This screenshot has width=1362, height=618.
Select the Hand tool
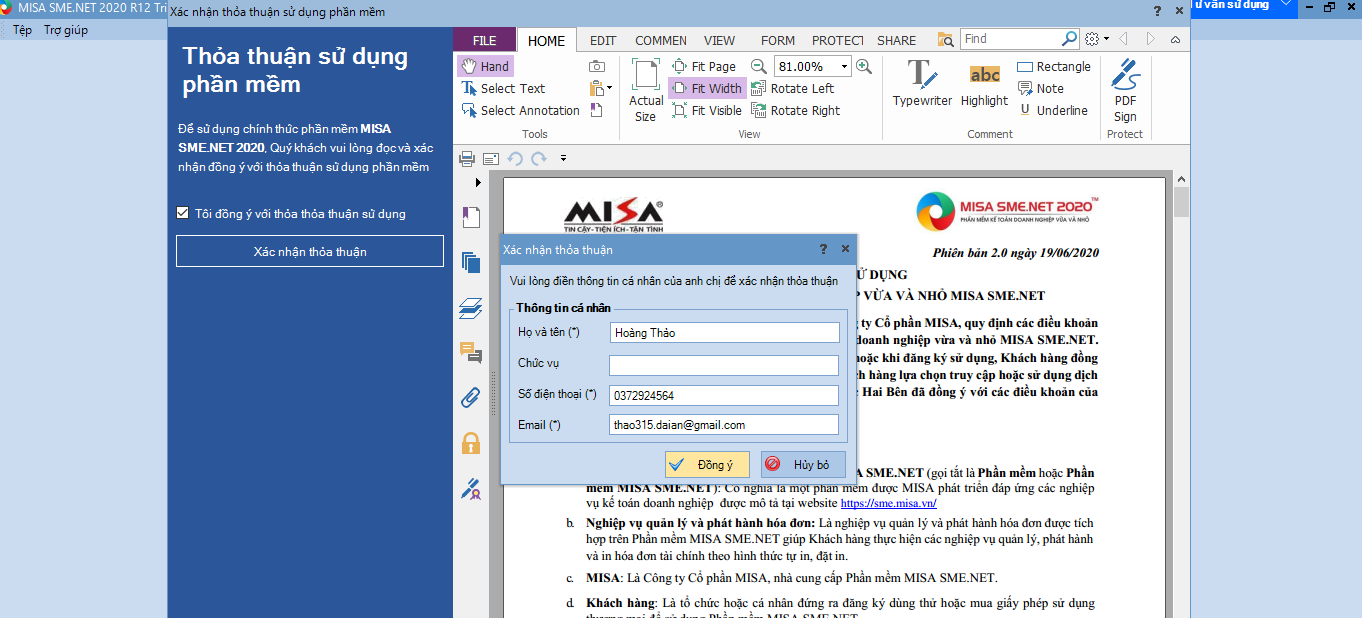[x=486, y=66]
